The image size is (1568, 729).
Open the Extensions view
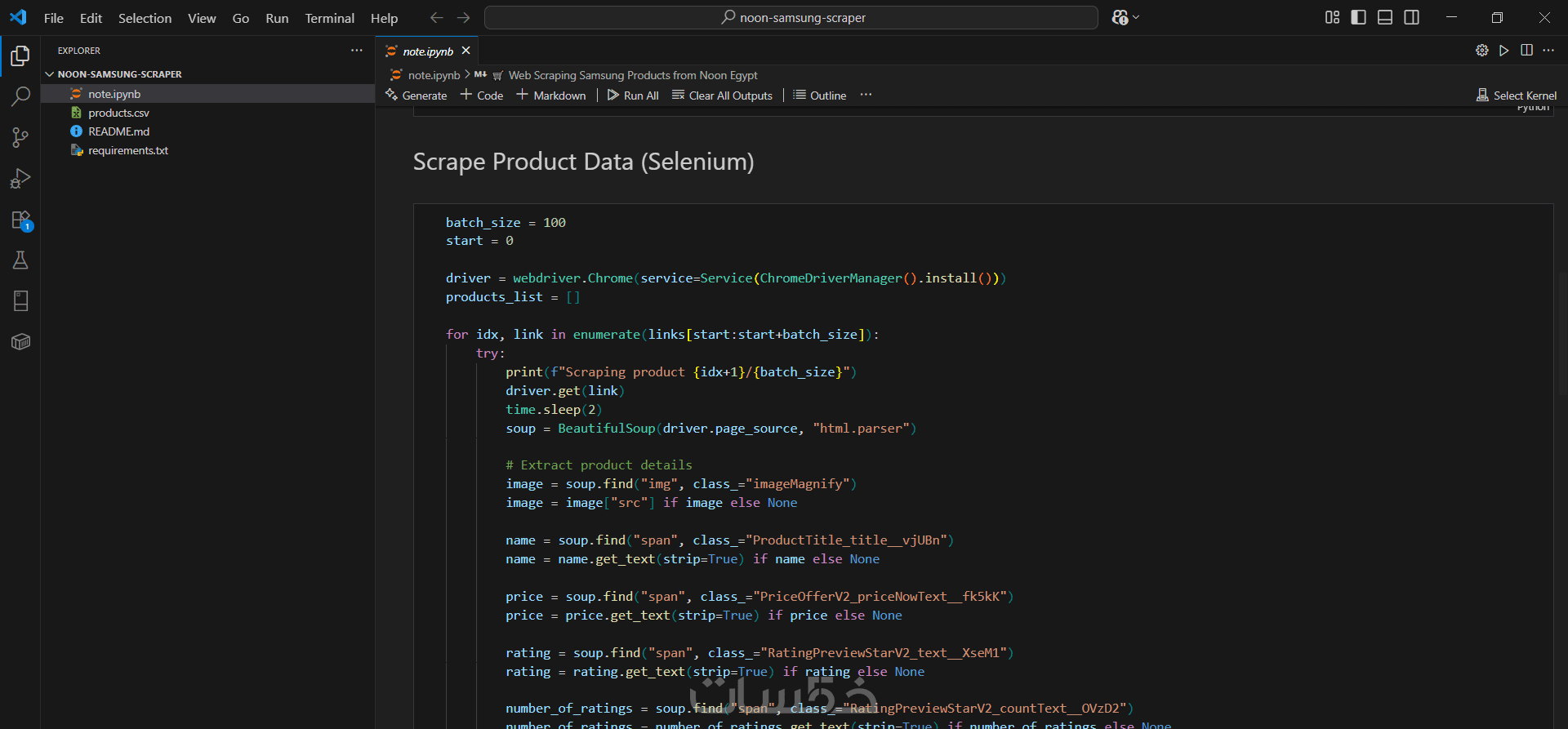click(x=20, y=220)
